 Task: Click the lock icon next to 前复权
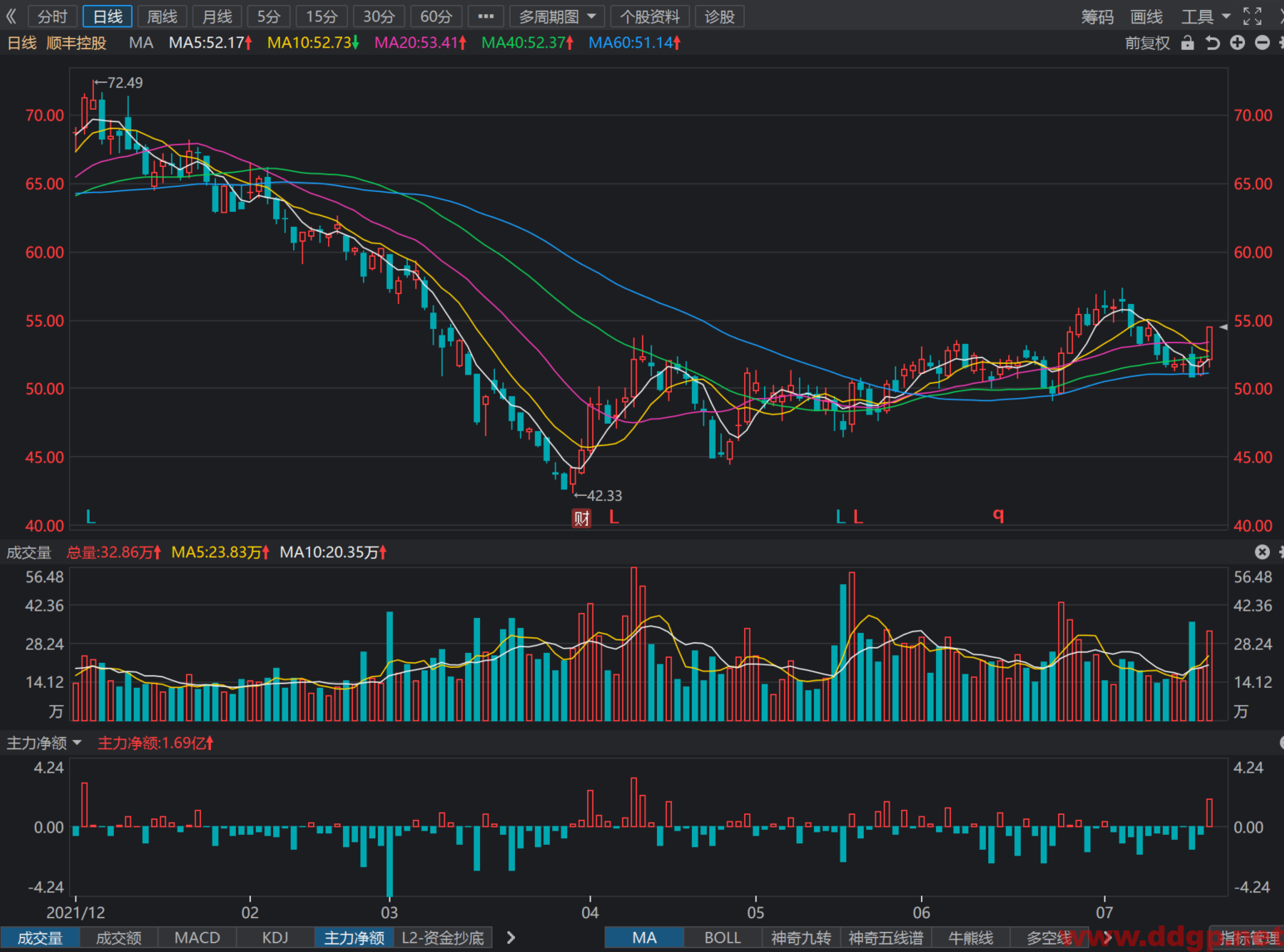click(x=1188, y=42)
